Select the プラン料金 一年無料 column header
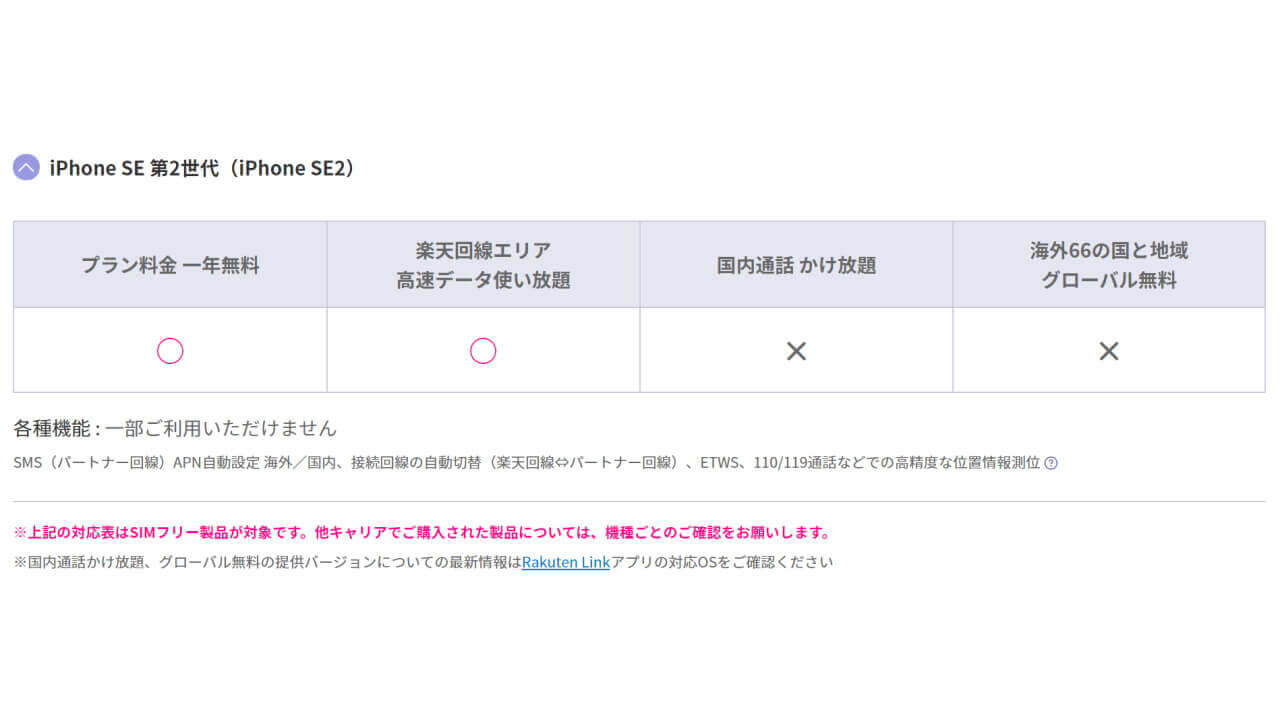 click(x=170, y=265)
